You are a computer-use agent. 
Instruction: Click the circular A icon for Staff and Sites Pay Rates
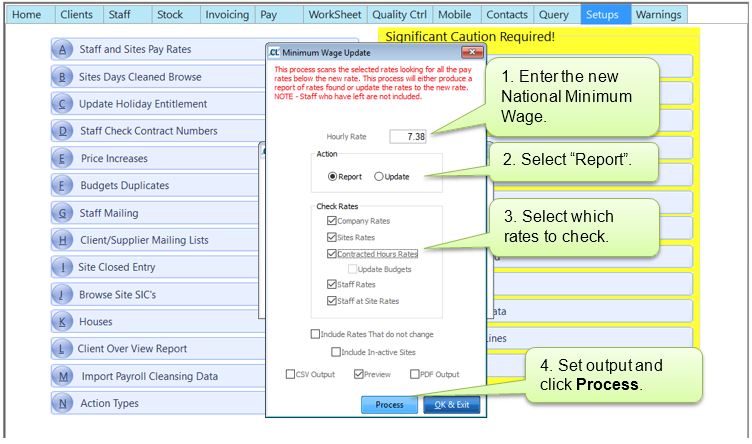point(63,50)
